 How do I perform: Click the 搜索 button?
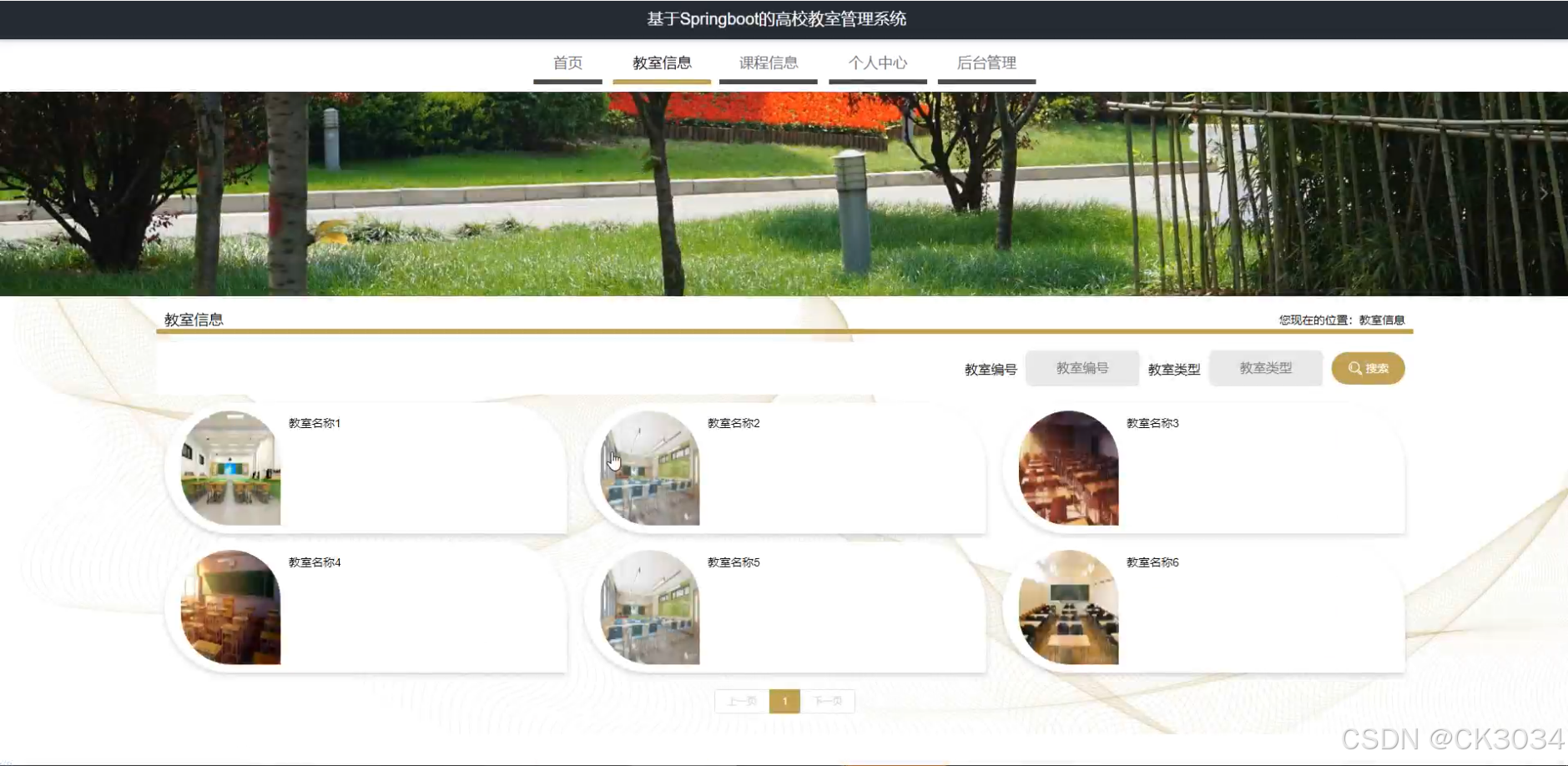point(1369,368)
